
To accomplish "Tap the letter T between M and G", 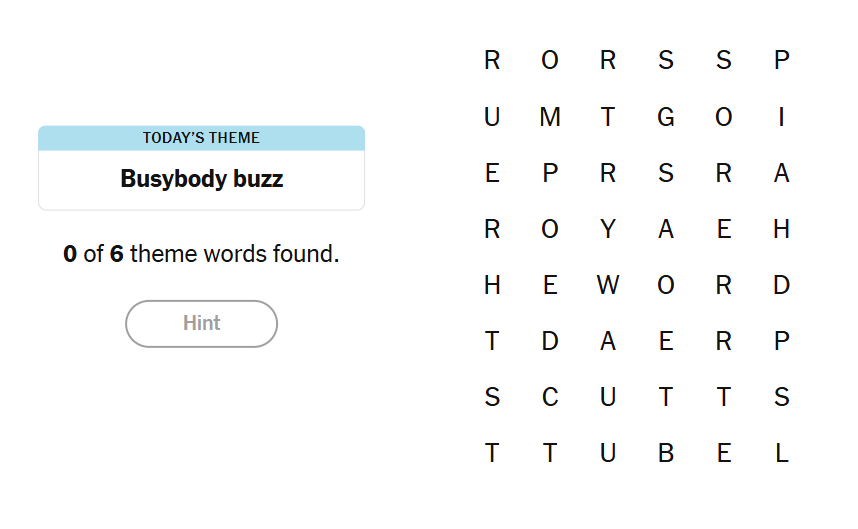I will pyautogui.click(x=608, y=118).
